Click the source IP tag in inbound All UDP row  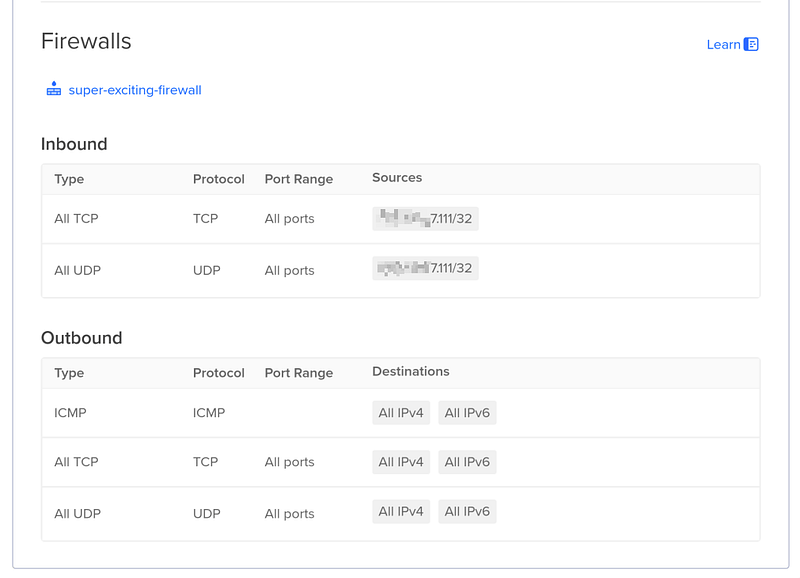425,268
